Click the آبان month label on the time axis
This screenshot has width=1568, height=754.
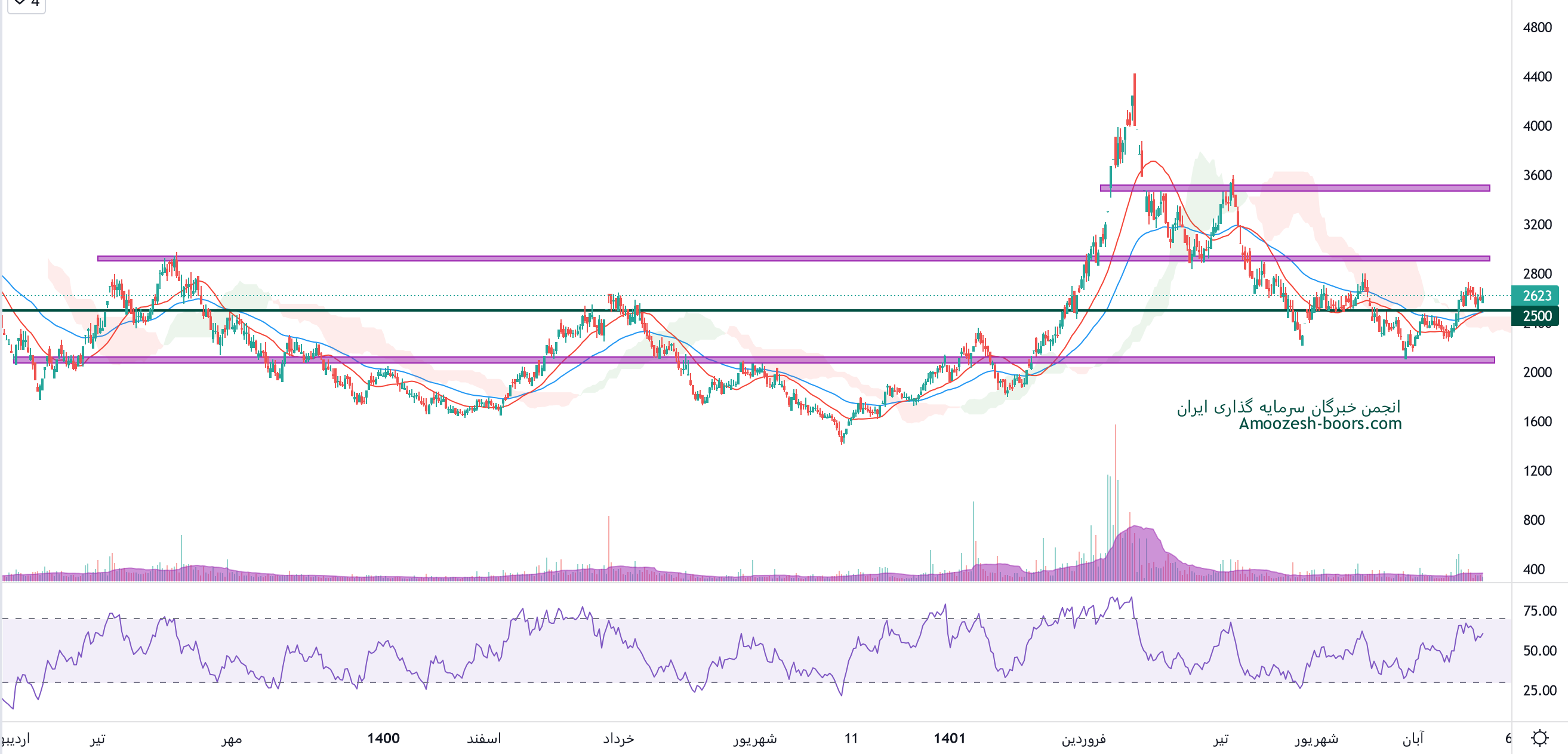[1413, 738]
